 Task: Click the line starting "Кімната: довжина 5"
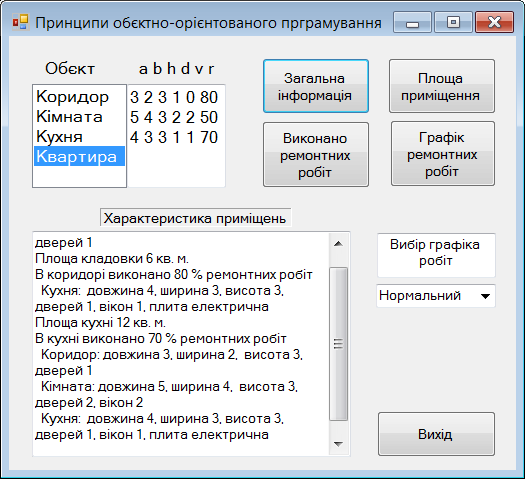[169, 387]
